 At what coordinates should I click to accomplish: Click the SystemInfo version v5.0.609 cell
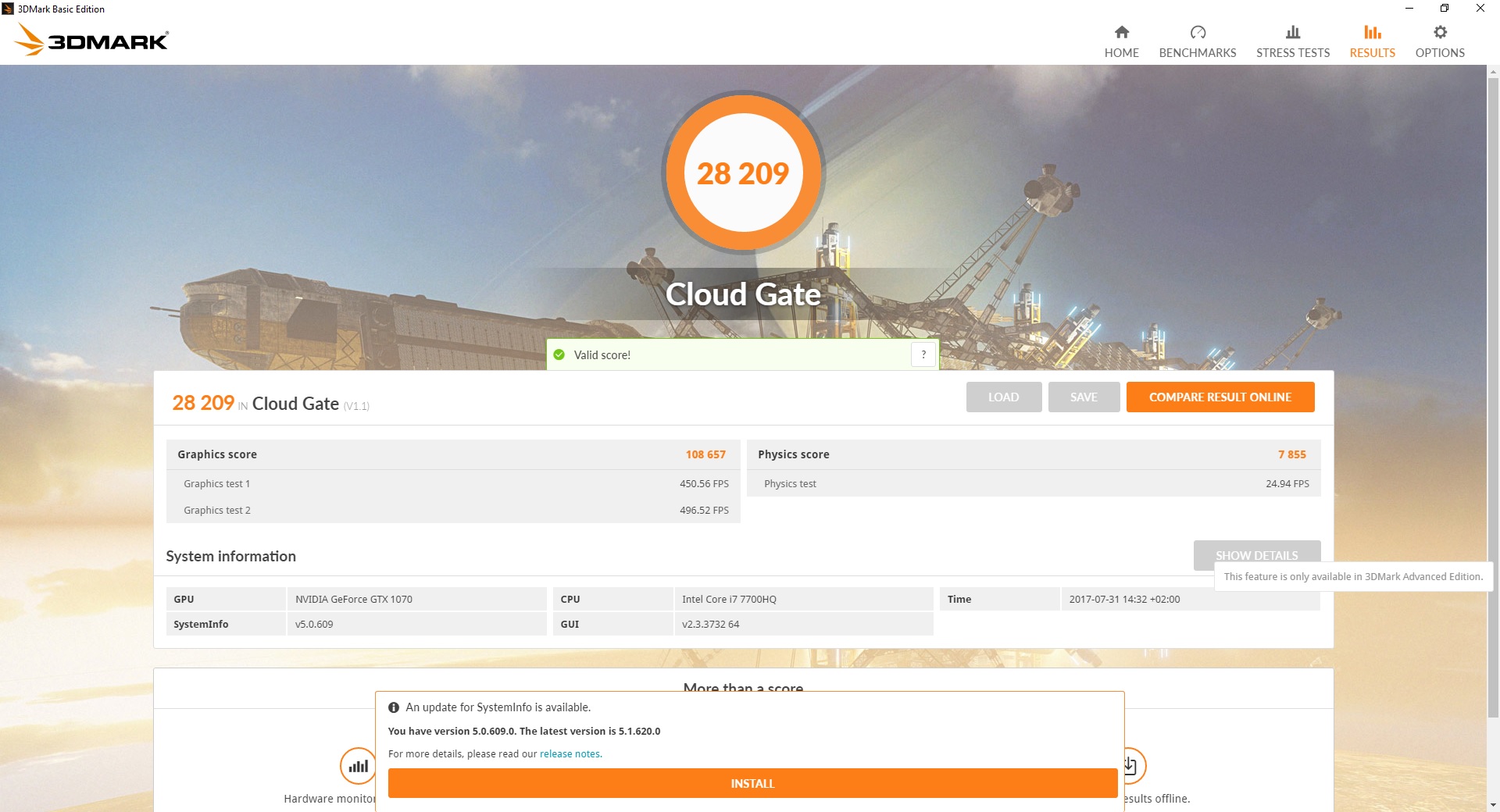[416, 624]
